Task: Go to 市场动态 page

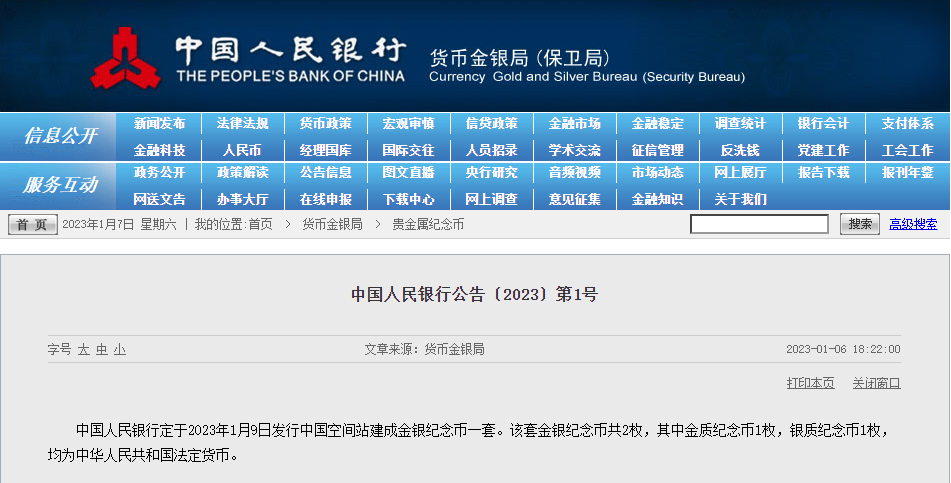Action: 657,172
